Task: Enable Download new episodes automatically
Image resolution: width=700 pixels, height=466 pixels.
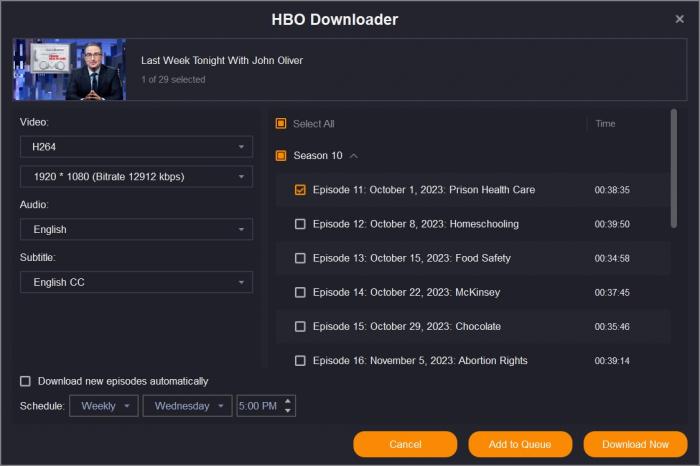Action: [x=25, y=381]
